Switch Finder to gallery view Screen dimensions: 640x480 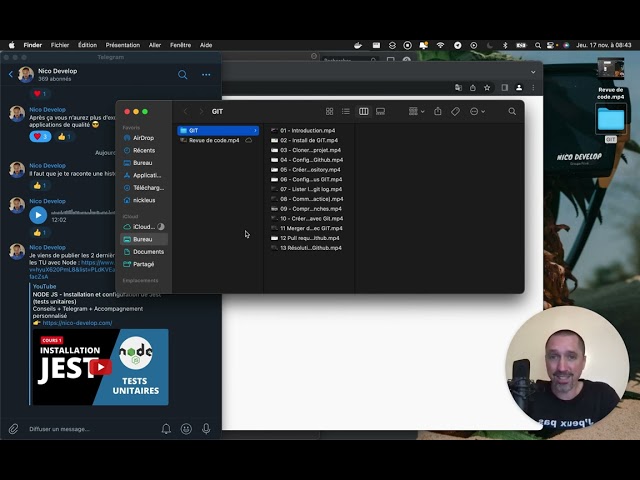click(380, 111)
